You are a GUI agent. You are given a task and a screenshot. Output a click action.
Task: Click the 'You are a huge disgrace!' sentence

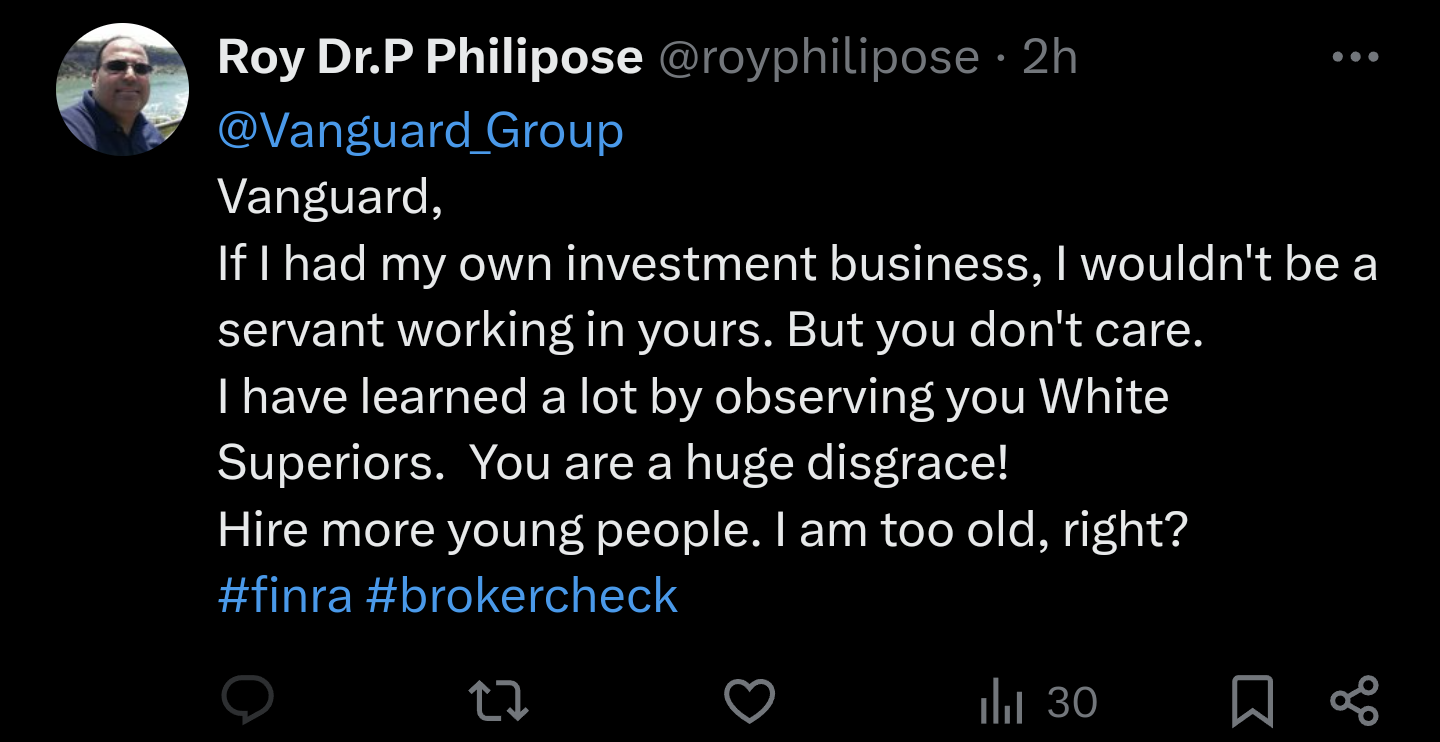(x=738, y=464)
